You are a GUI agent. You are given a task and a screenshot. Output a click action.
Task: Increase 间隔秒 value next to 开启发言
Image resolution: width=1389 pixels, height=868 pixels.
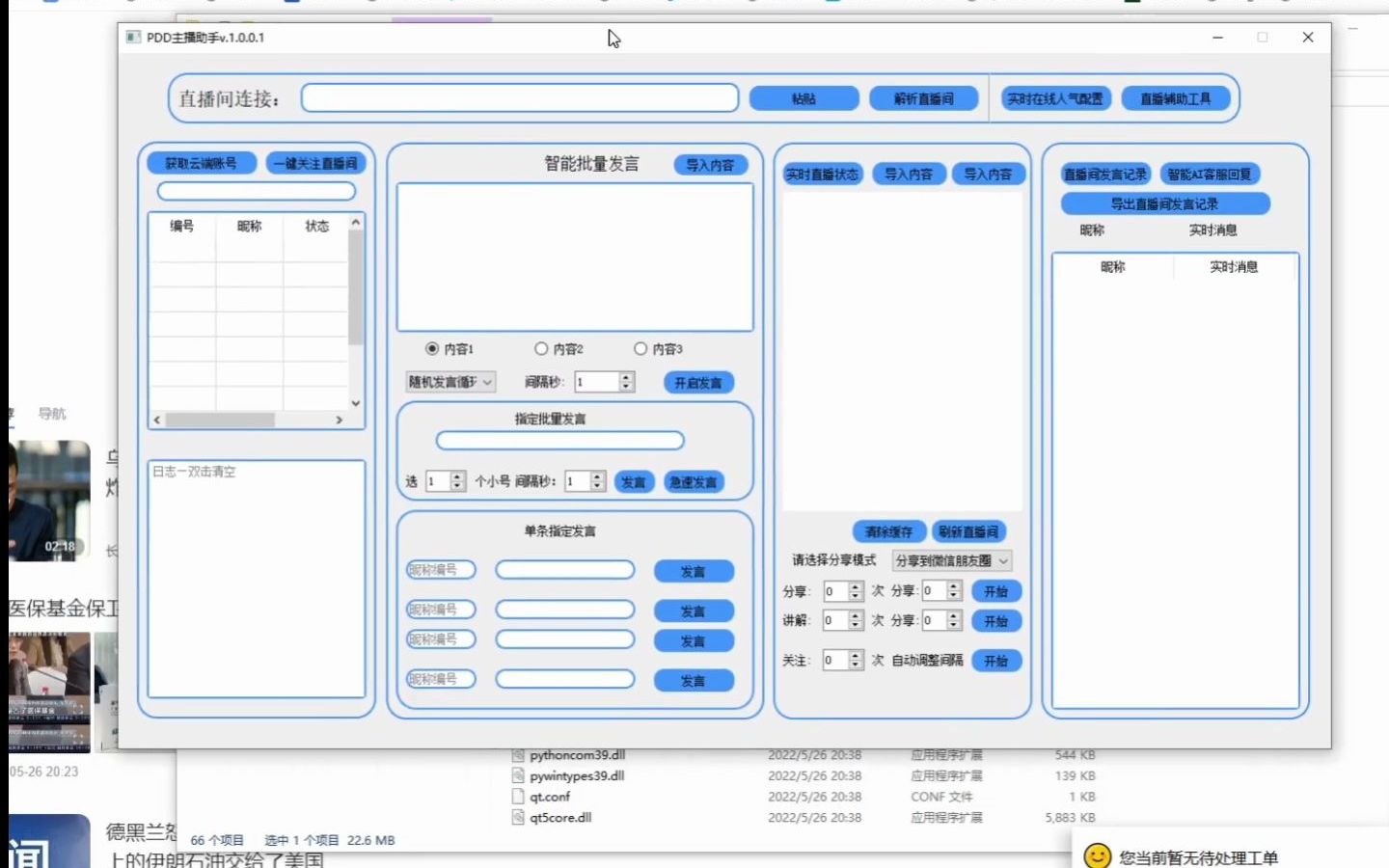point(627,377)
